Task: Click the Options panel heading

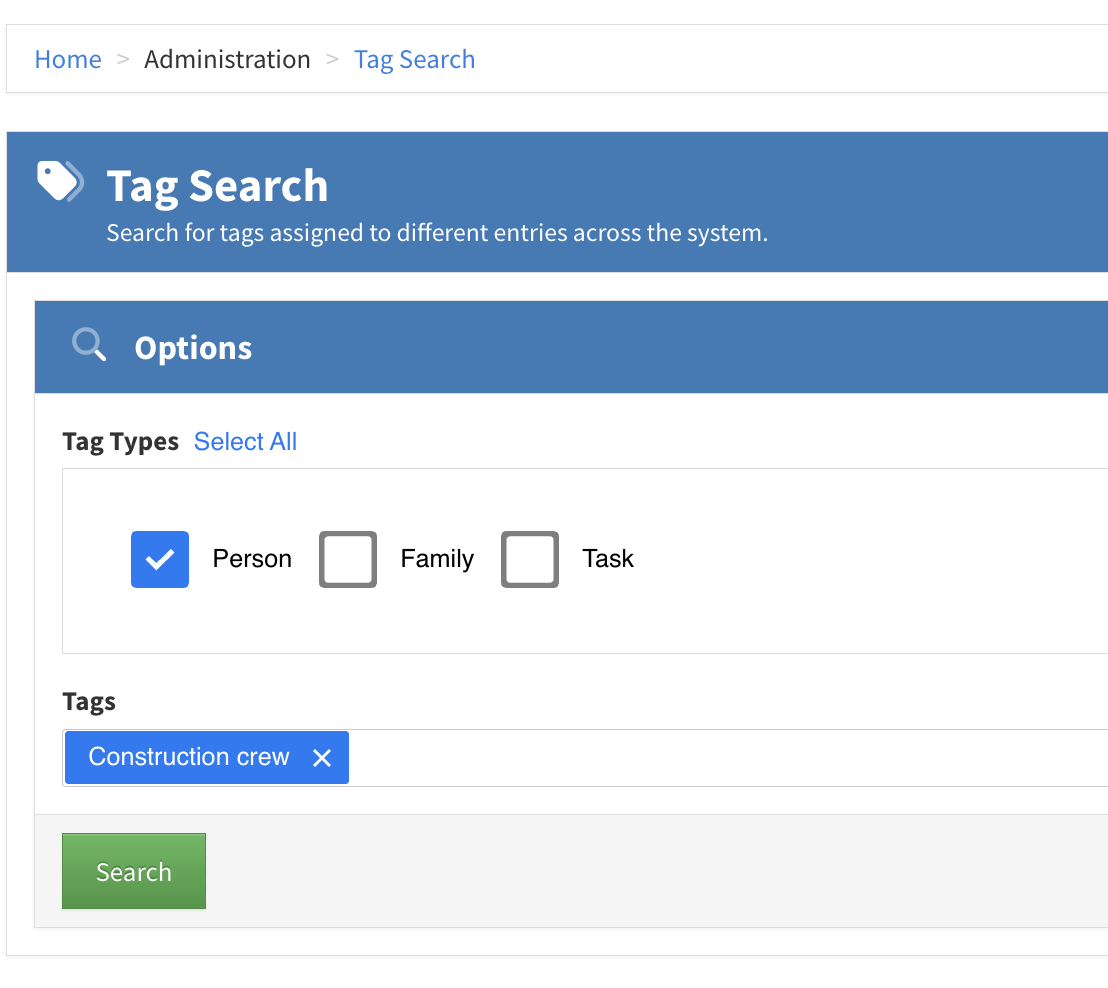Action: 193,348
